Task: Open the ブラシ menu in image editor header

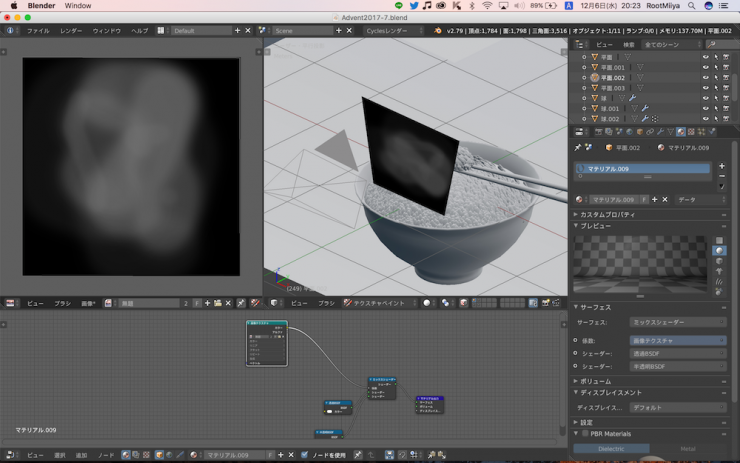Action: (x=62, y=303)
